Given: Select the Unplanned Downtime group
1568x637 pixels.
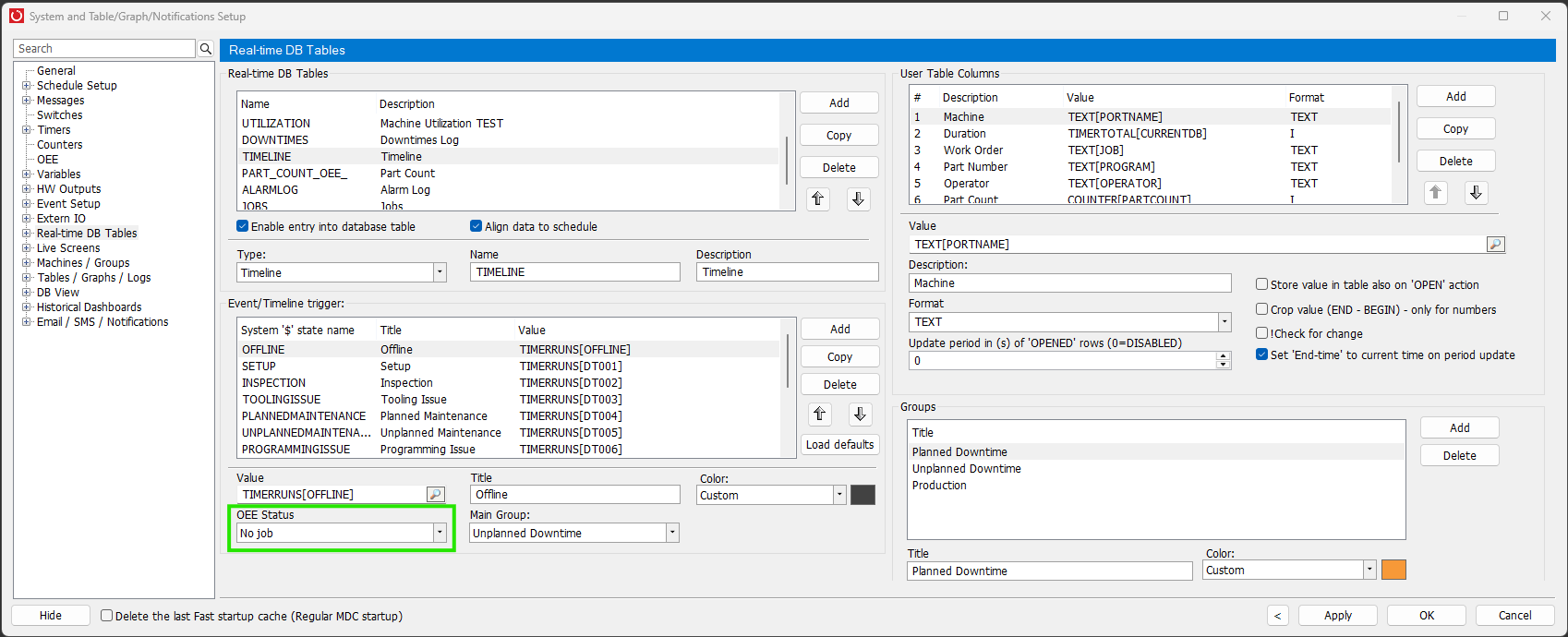Looking at the screenshot, I should (1155, 469).
